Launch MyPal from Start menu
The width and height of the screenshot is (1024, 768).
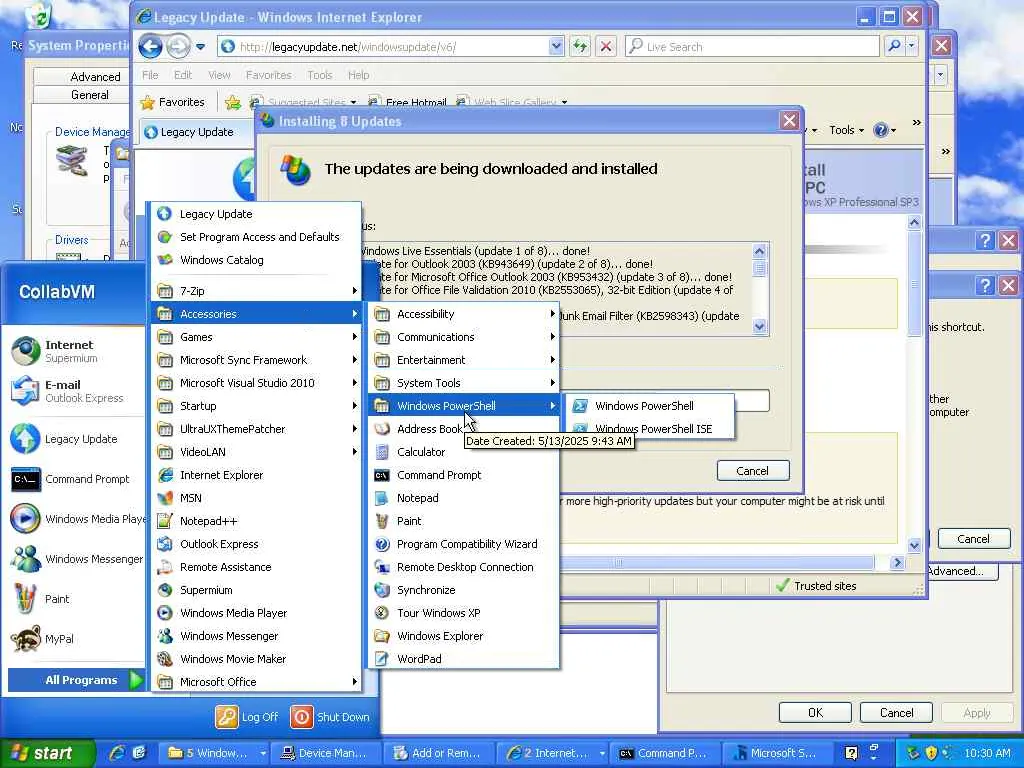(74, 639)
